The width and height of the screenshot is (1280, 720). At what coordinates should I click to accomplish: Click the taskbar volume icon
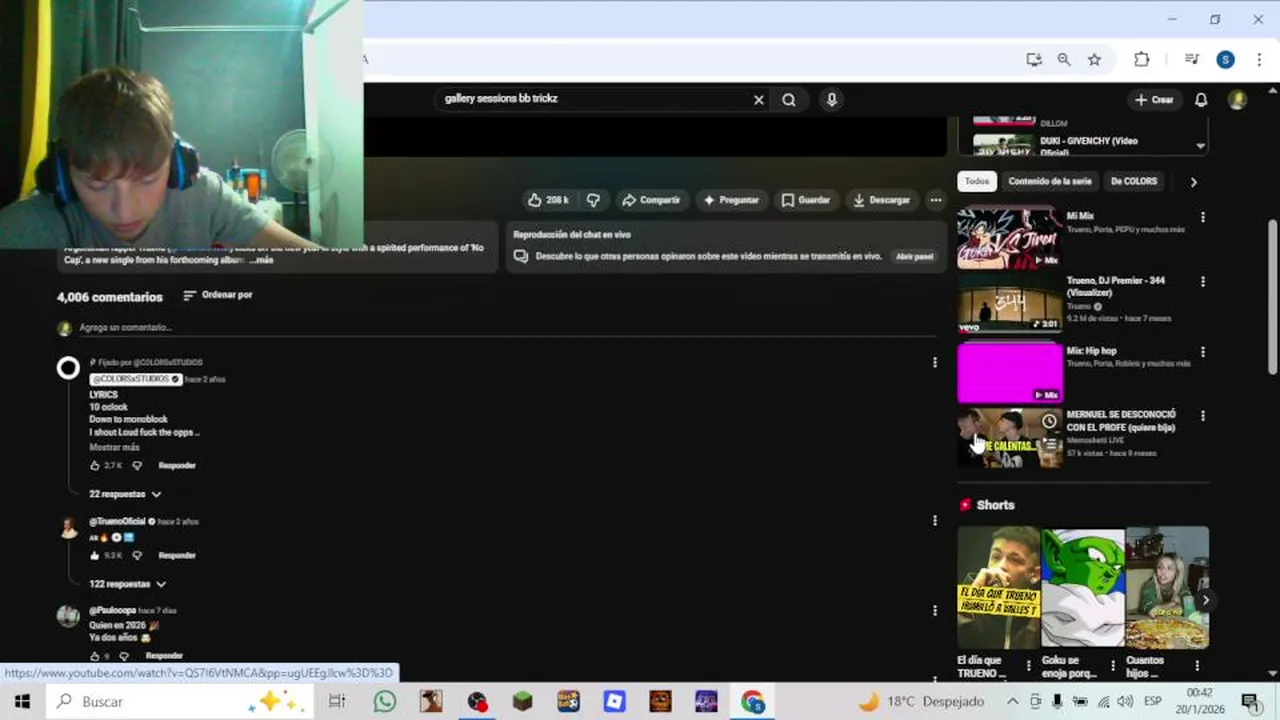(x=1127, y=702)
